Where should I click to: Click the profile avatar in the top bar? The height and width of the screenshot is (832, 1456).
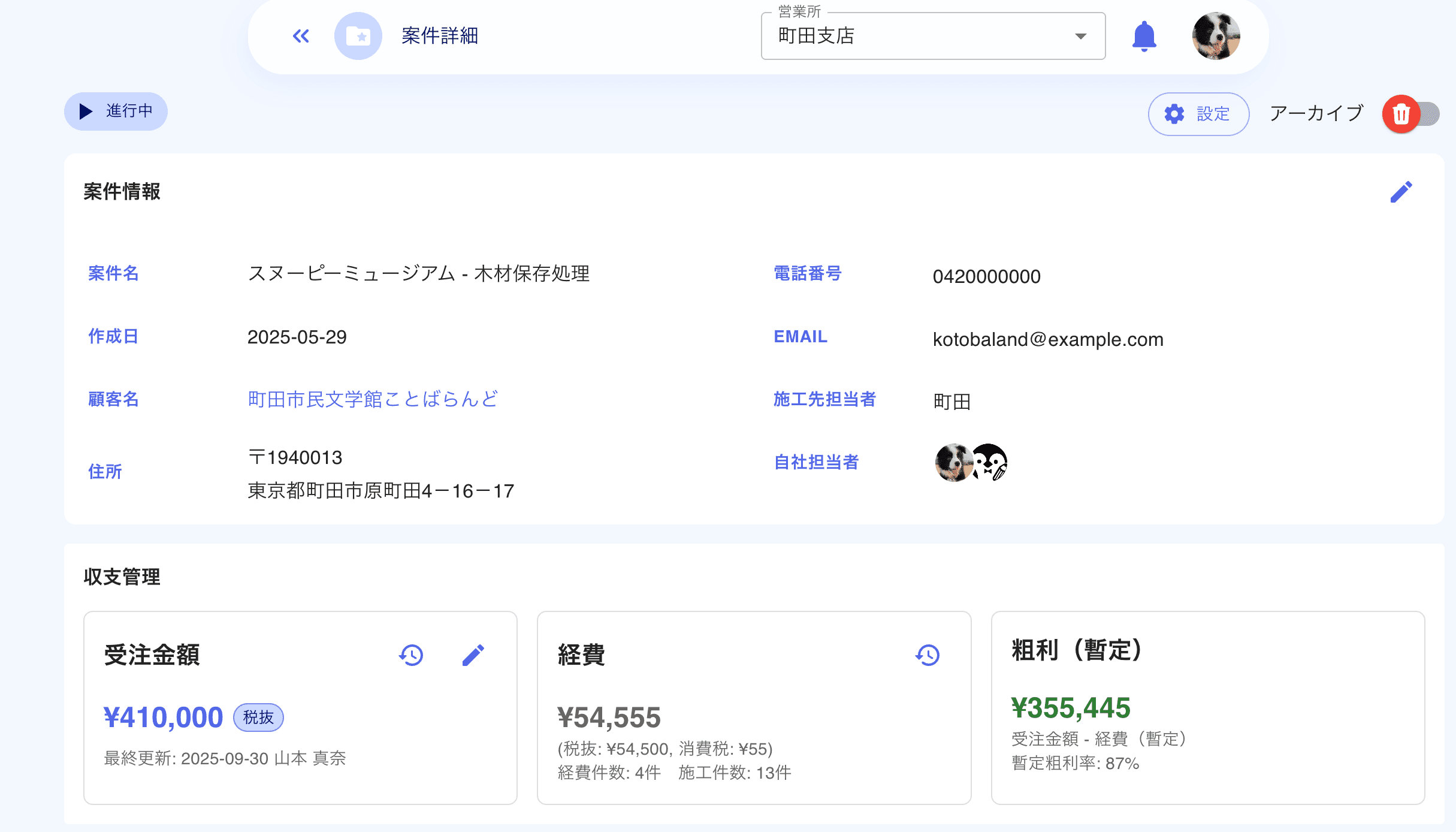click(1216, 36)
